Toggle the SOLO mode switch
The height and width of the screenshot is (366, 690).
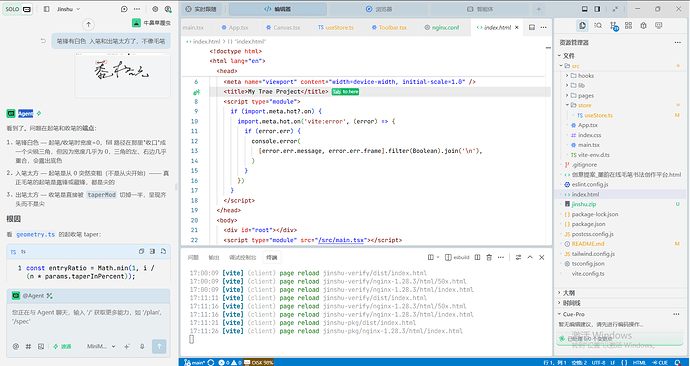tap(18, 9)
